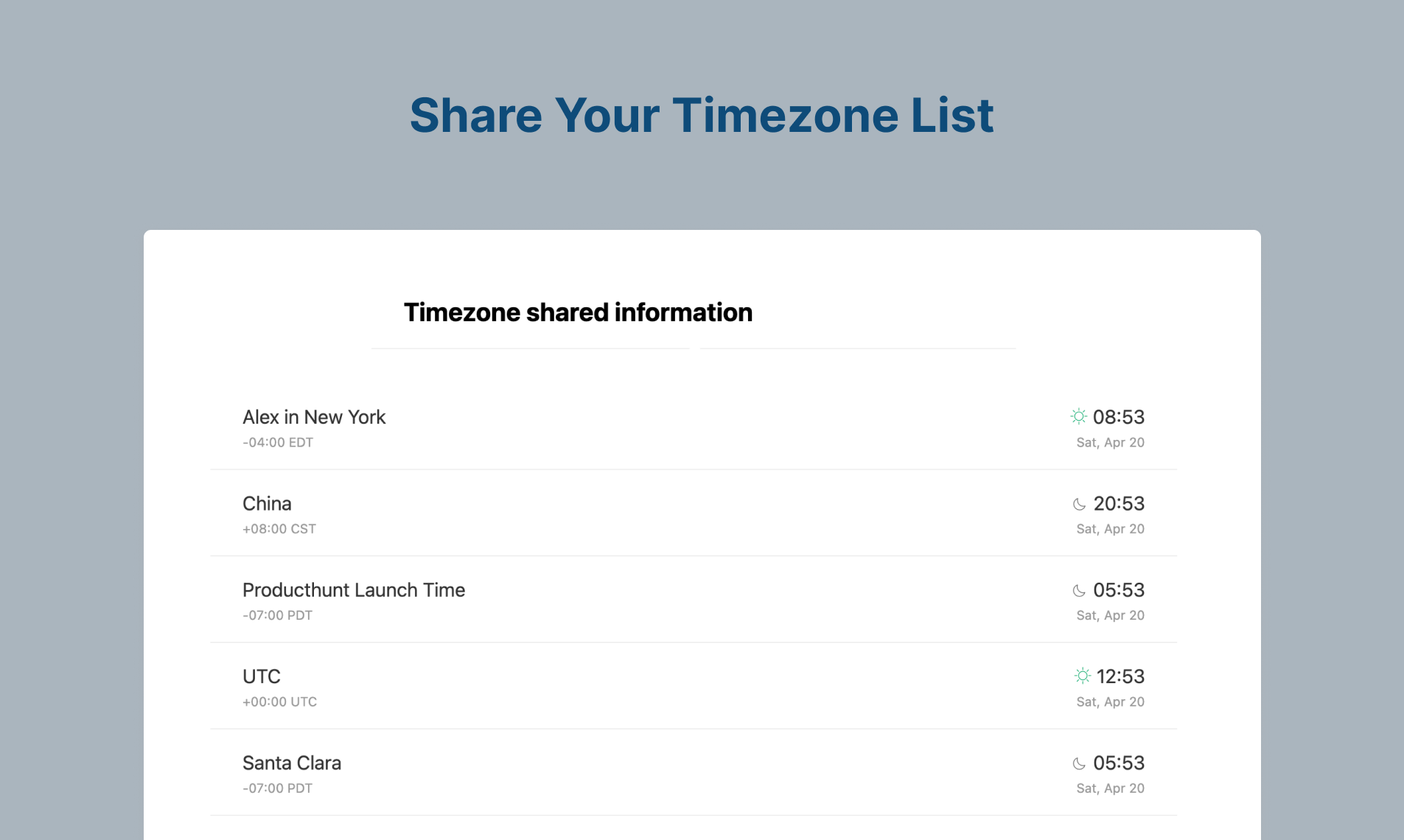Click moon icon in Producthunt Launch Time row
Viewport: 1404px width, 840px height.
1079,590
